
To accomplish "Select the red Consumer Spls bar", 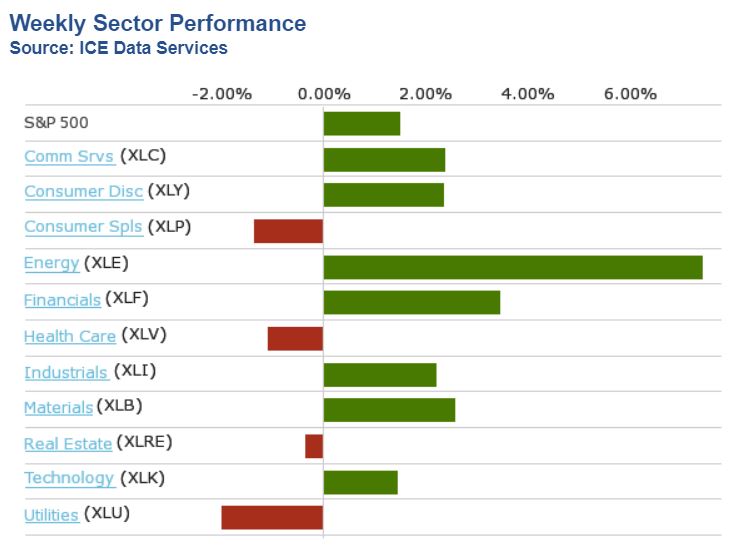I will (288, 231).
